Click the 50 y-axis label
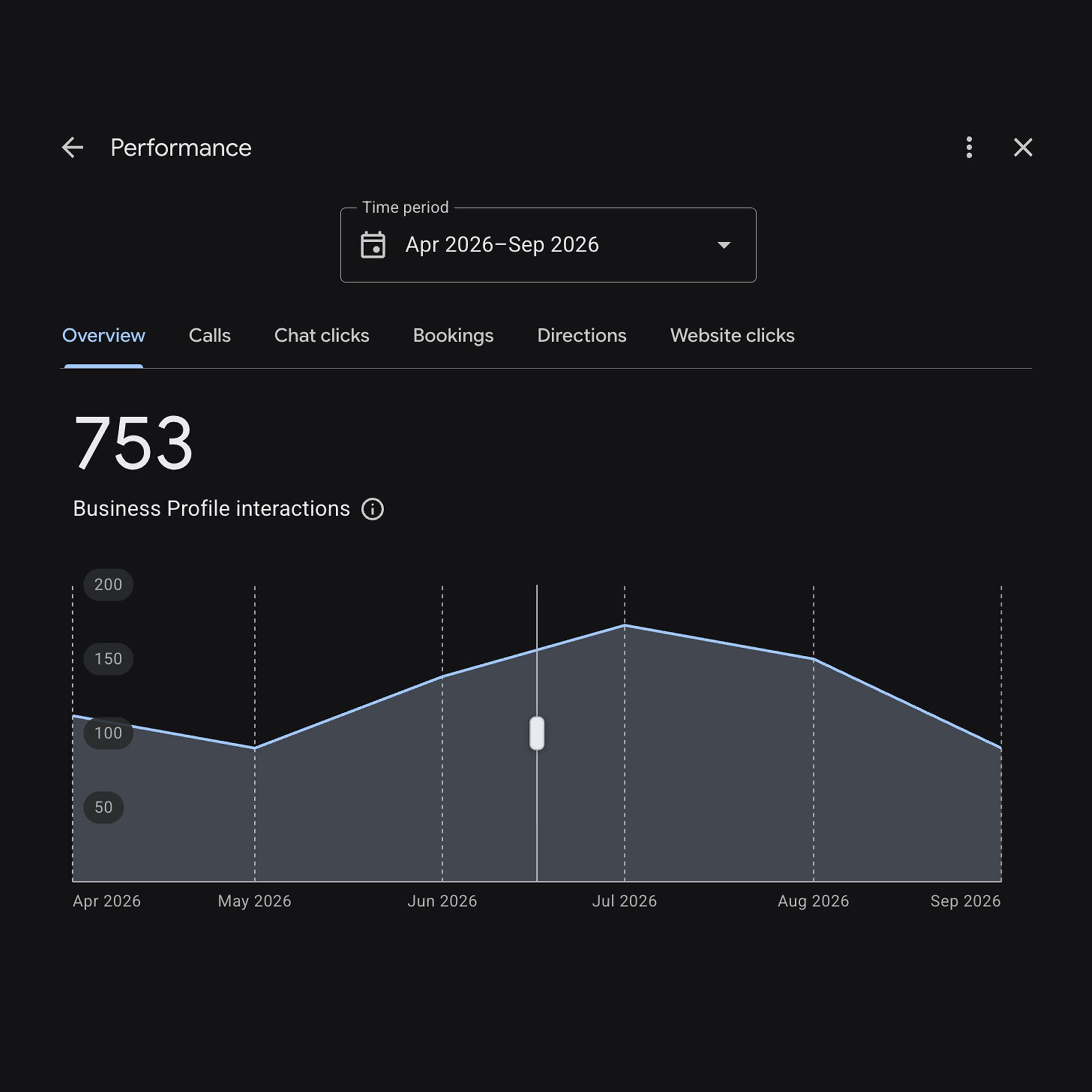This screenshot has height=1092, width=1092. tap(104, 807)
